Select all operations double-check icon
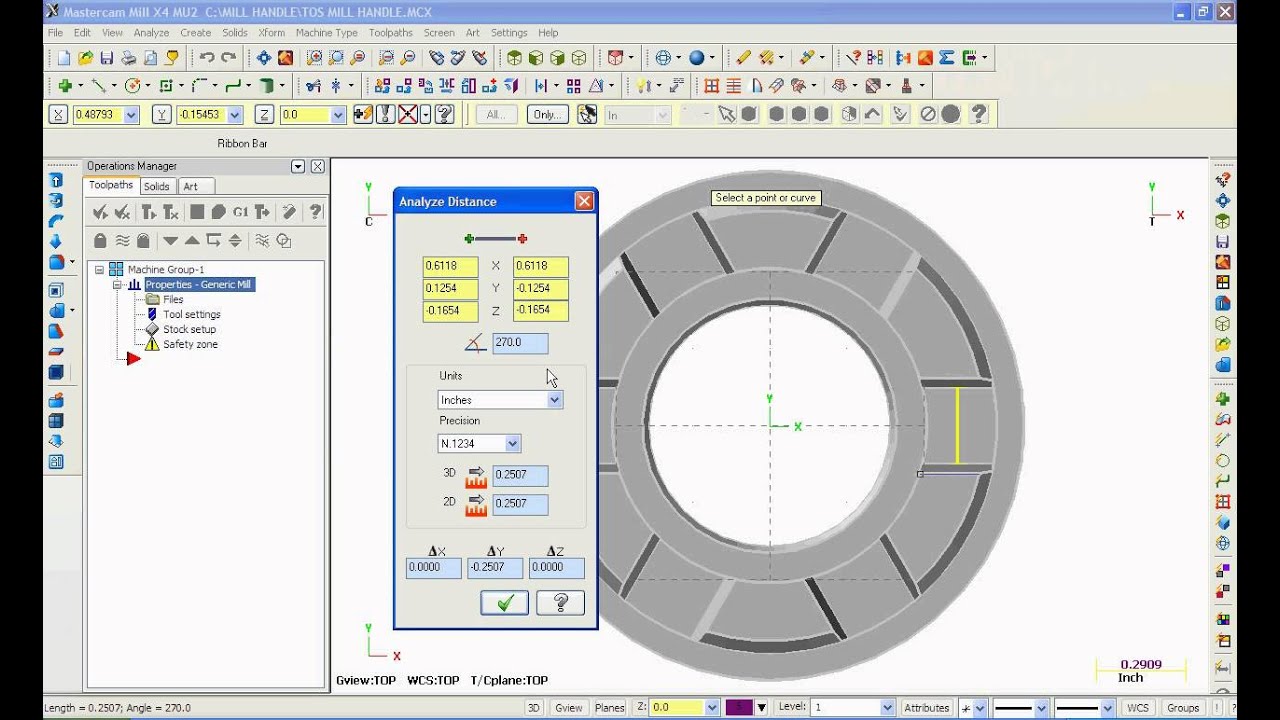 pos(100,212)
